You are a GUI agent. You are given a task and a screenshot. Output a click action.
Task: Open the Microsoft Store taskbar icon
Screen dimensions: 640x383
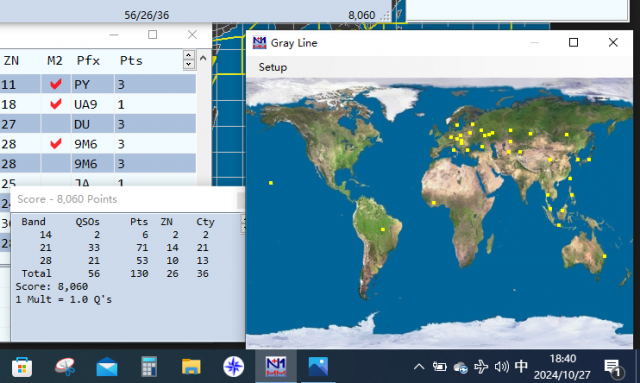(22, 366)
